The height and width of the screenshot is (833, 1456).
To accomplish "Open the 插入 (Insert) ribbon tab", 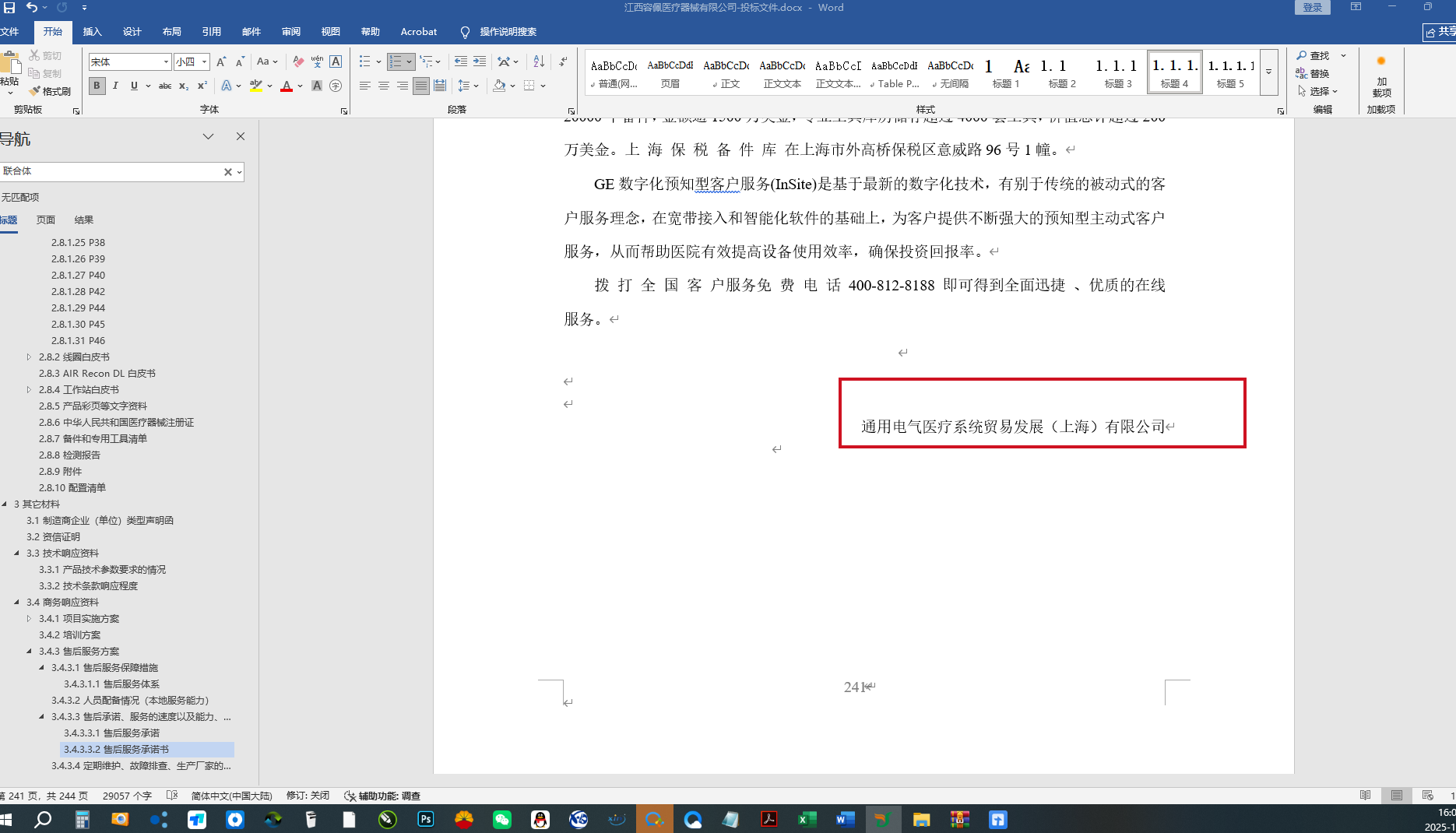I will click(92, 32).
